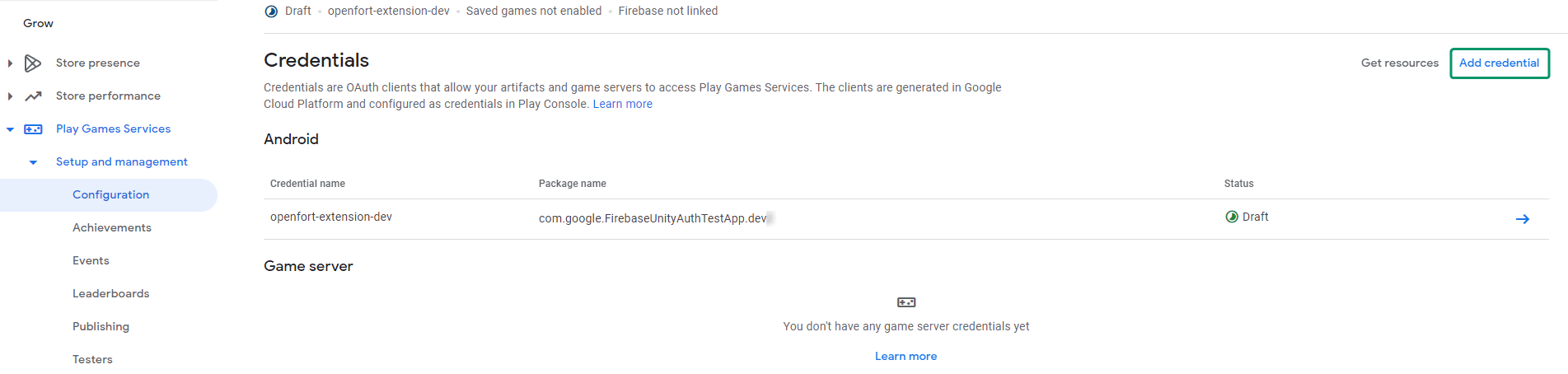Screen dimensions: 1568x374
Task: Collapse the Play Games Services section
Action: 10,129
